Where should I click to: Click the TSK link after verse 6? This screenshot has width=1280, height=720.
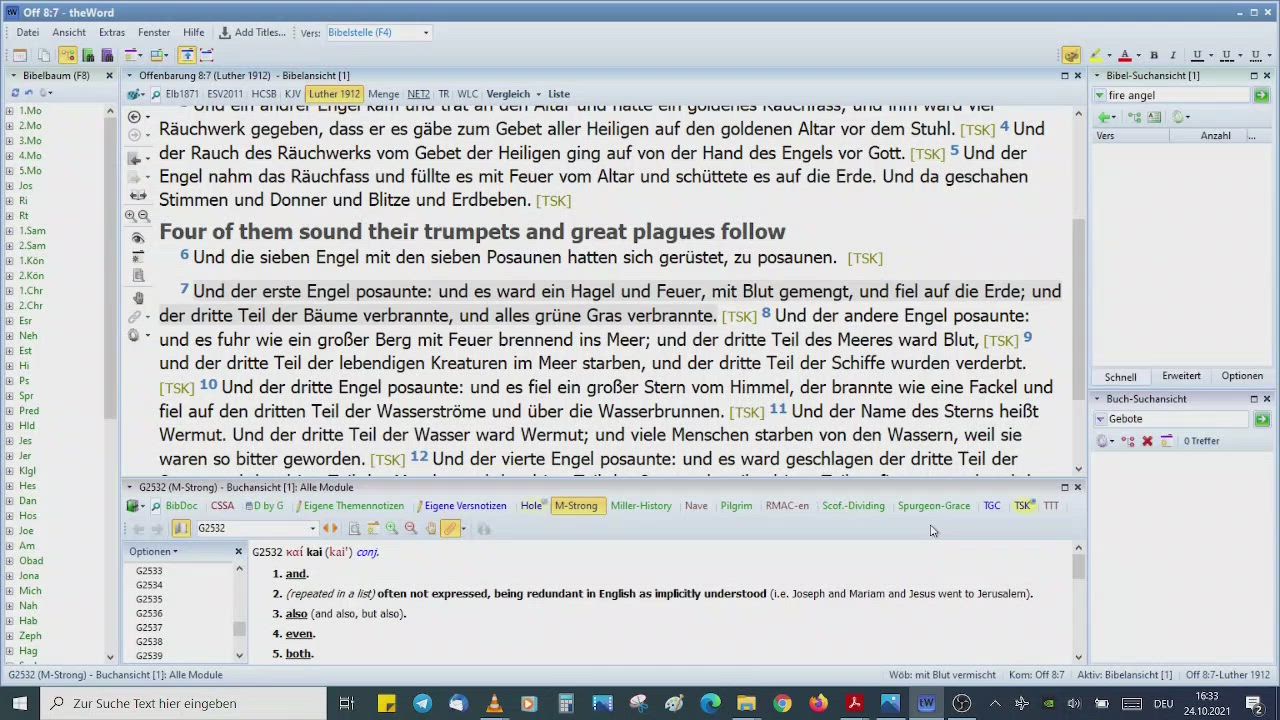point(864,258)
